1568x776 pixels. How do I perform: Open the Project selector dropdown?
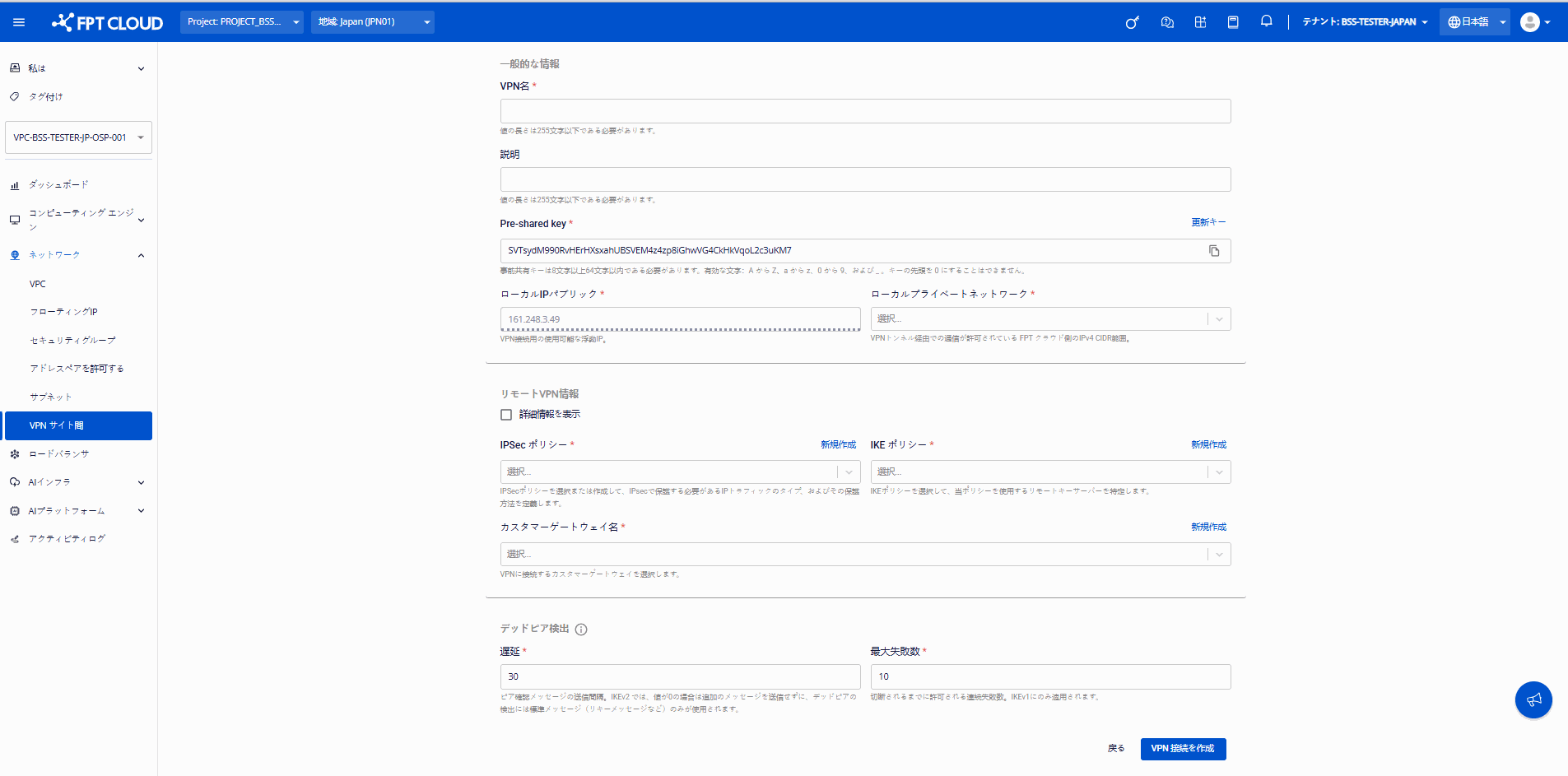click(x=242, y=22)
